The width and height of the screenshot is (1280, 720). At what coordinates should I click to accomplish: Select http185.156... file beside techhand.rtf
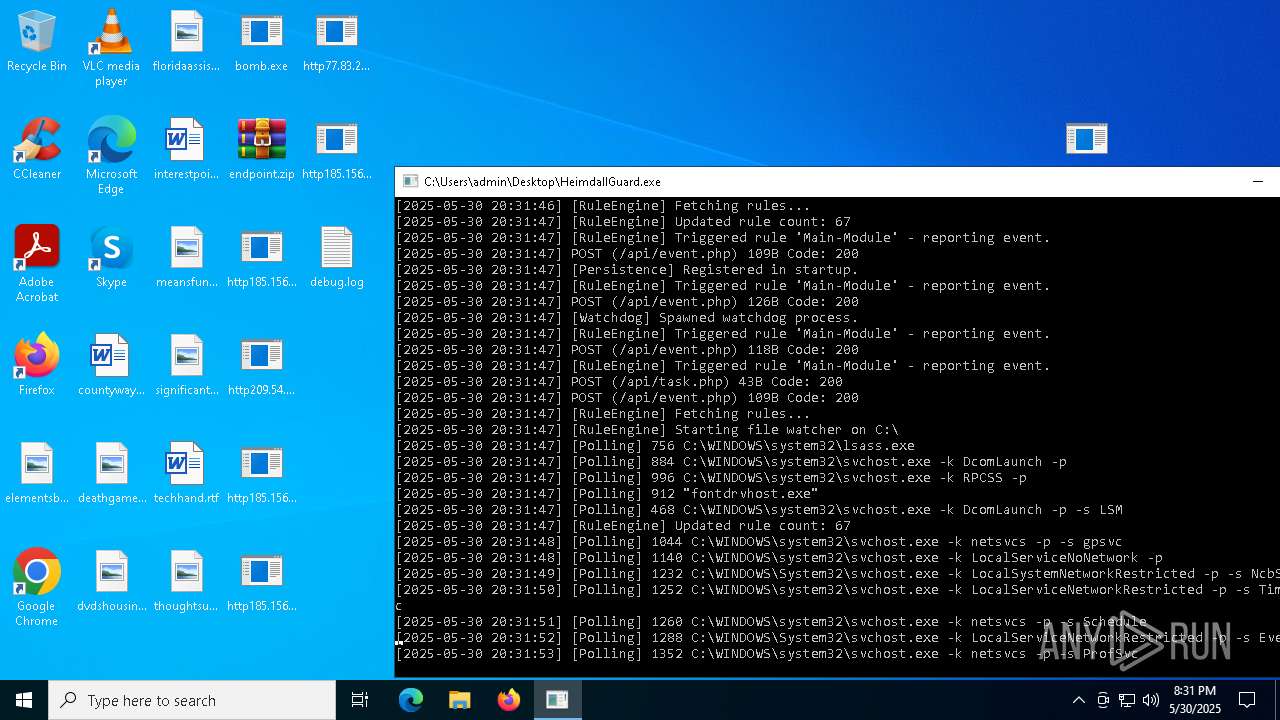pos(261,474)
